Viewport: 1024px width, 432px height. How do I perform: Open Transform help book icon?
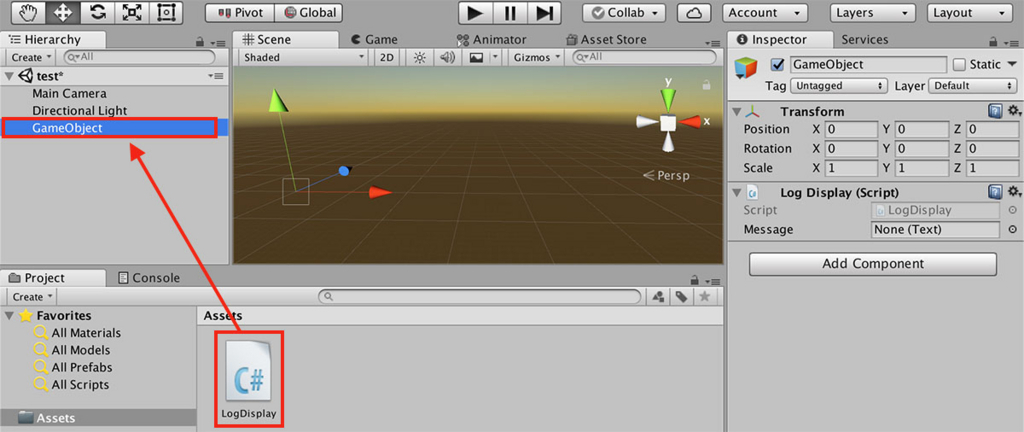(995, 112)
